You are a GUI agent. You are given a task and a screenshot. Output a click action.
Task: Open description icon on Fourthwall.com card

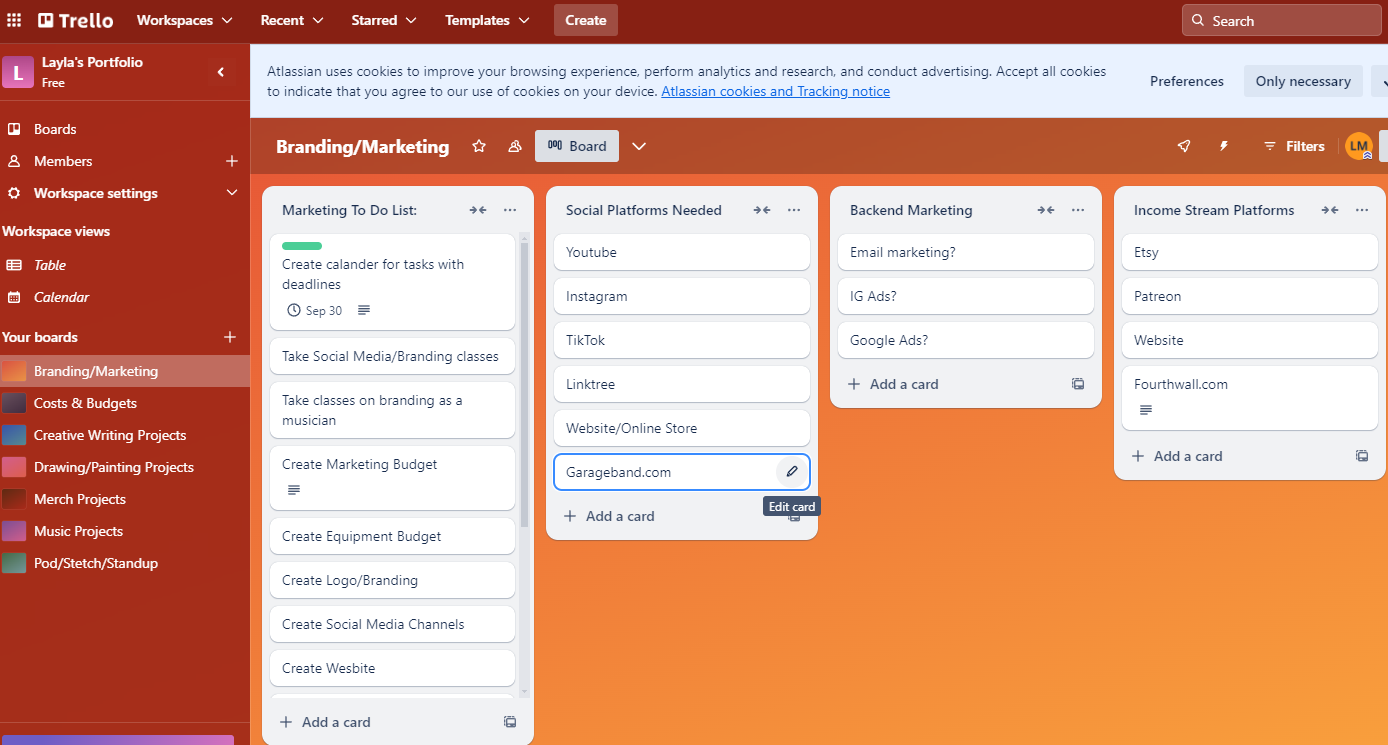(1146, 410)
